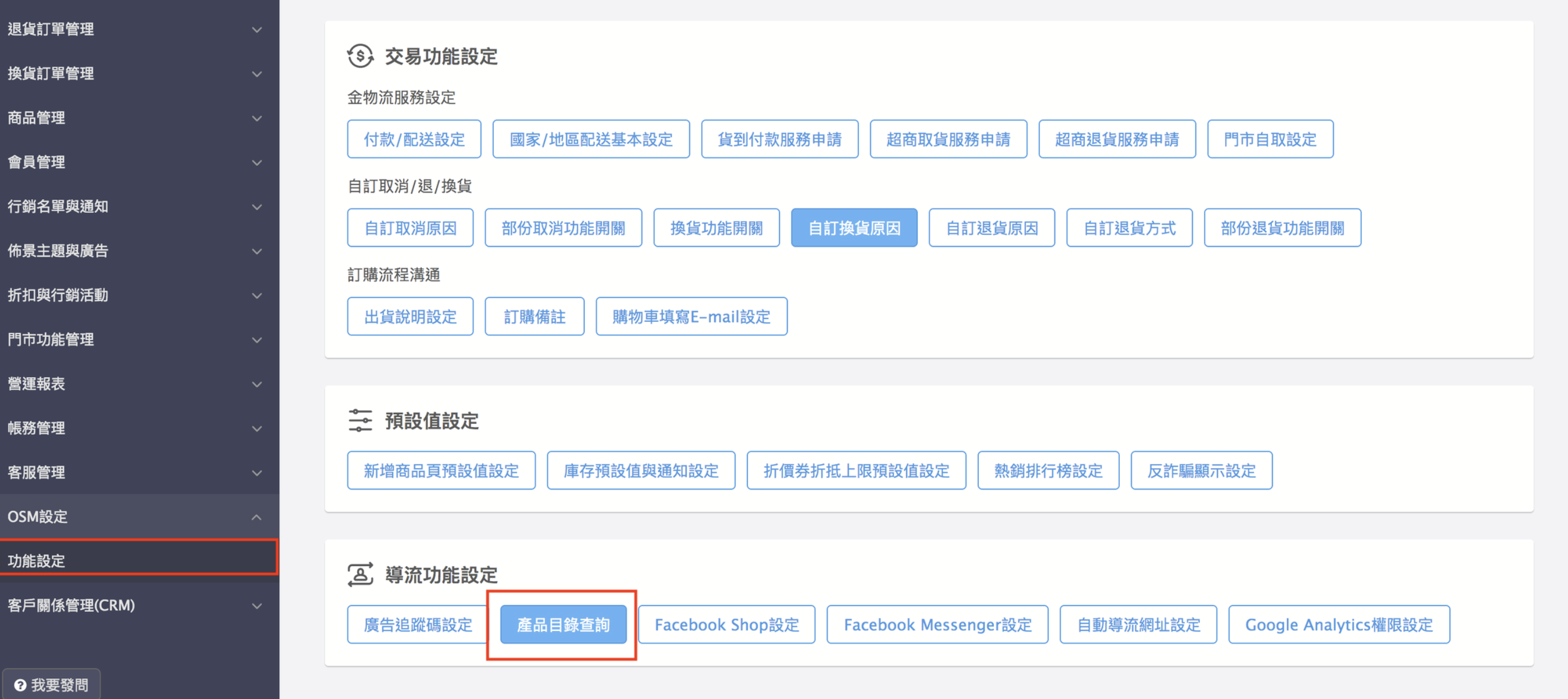Click the 自訂換貨原因 button

click(x=854, y=228)
